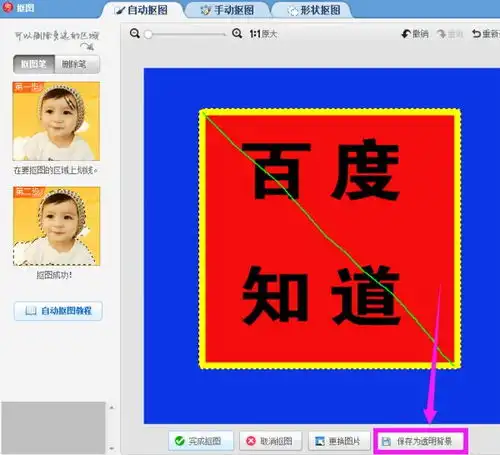500x455 pixels.
Task: Click the zoom slider handle
Action: tap(148, 34)
